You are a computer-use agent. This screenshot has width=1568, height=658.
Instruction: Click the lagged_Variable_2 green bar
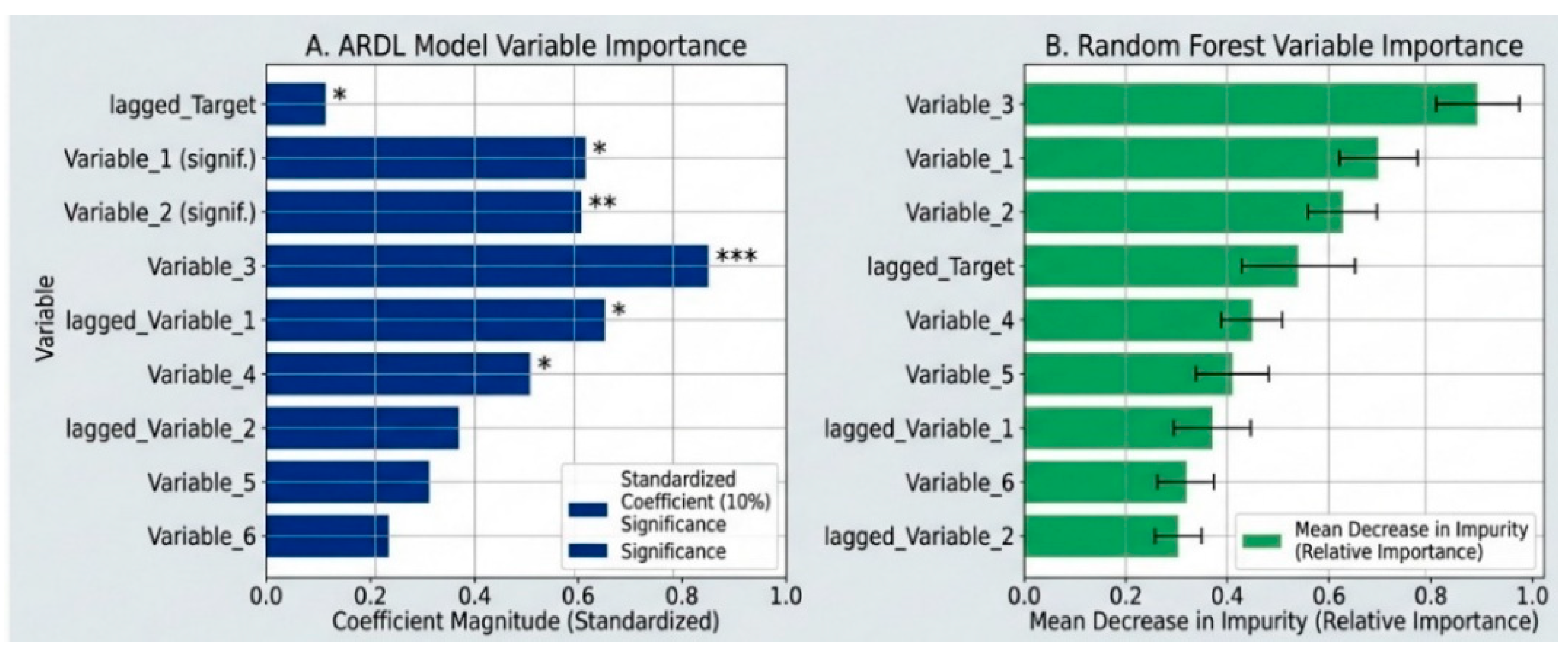(1102, 536)
